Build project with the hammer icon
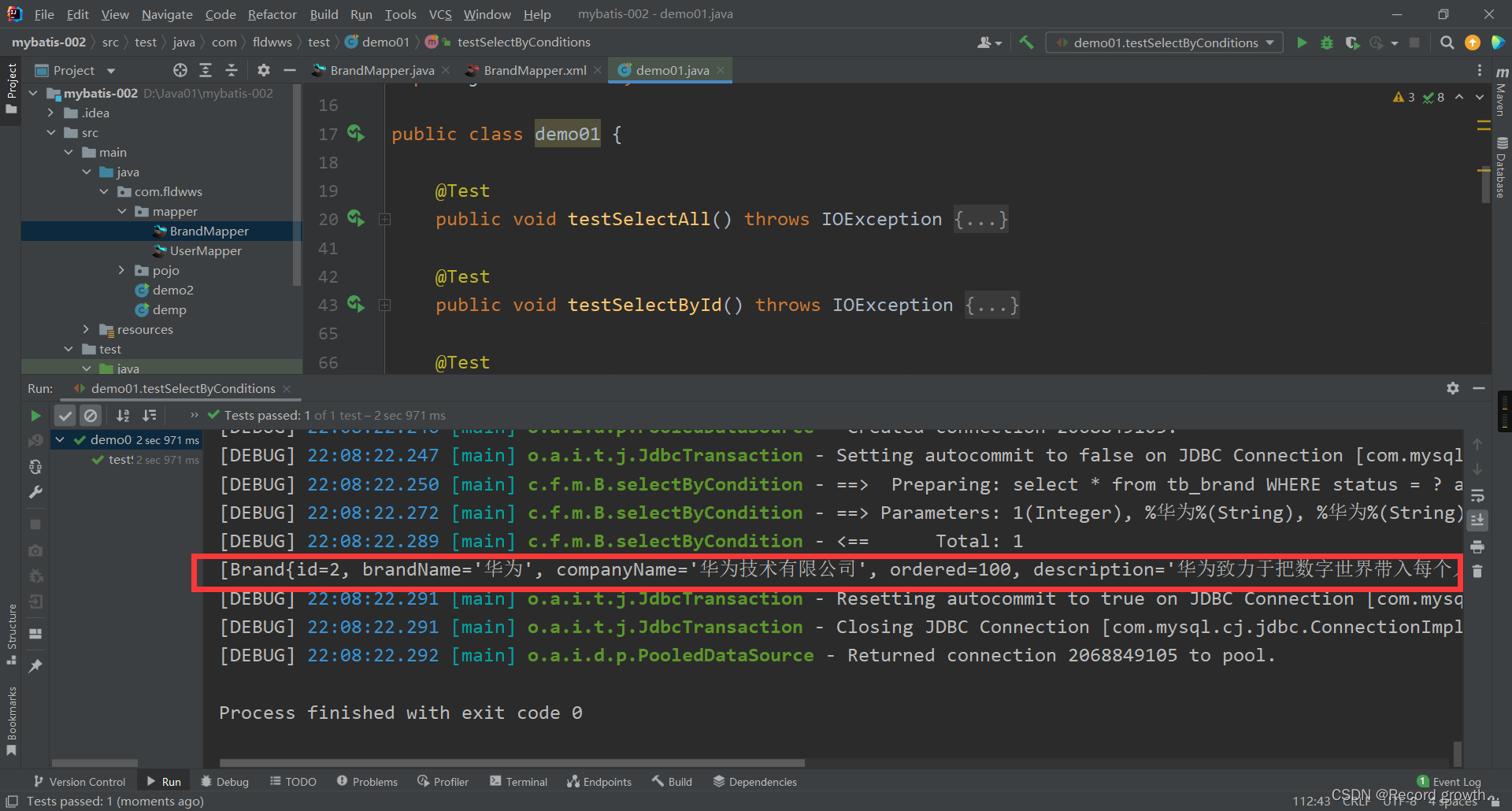This screenshot has width=1512, height=811. [x=1026, y=43]
